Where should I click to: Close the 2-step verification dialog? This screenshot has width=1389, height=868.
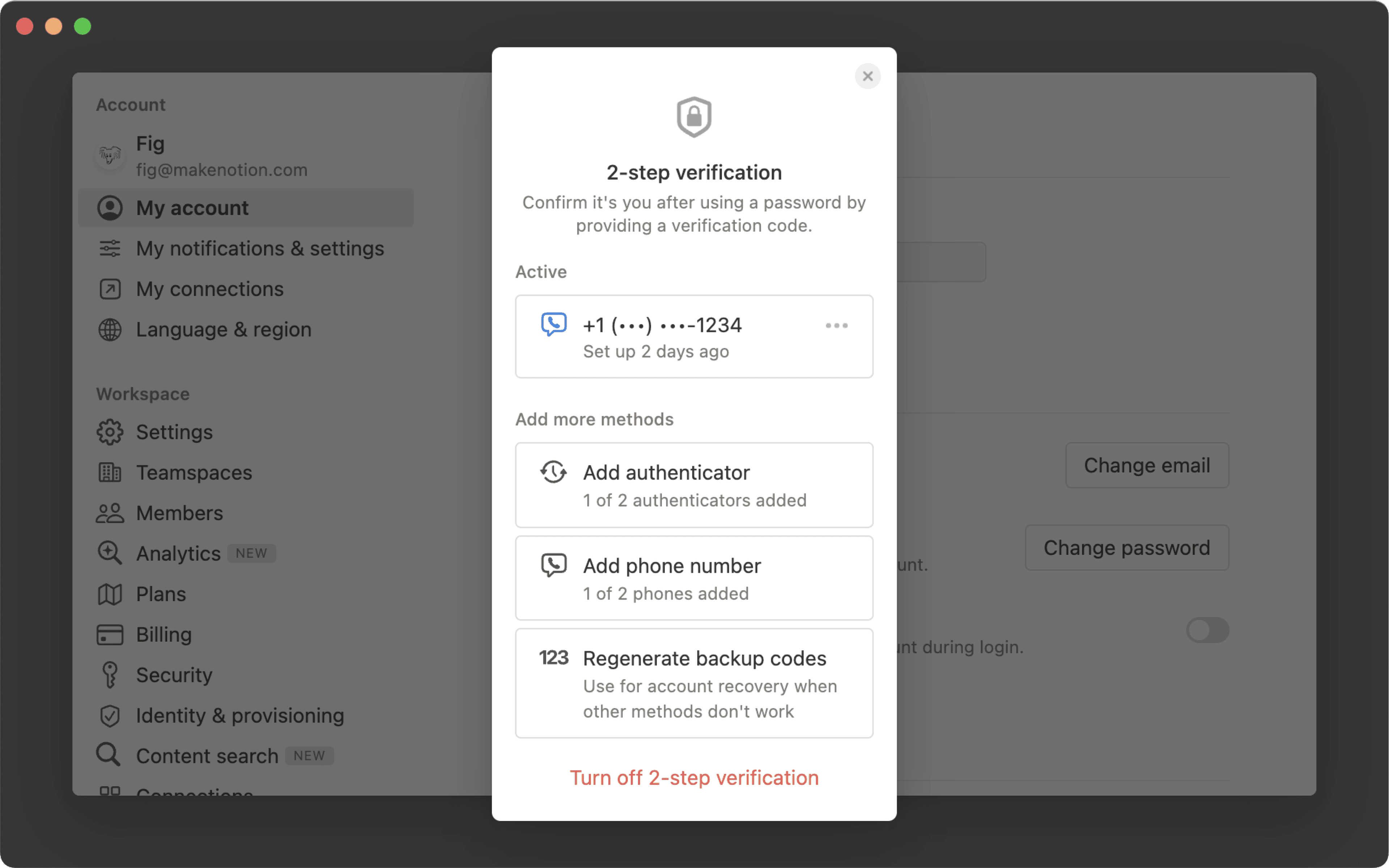coord(867,76)
